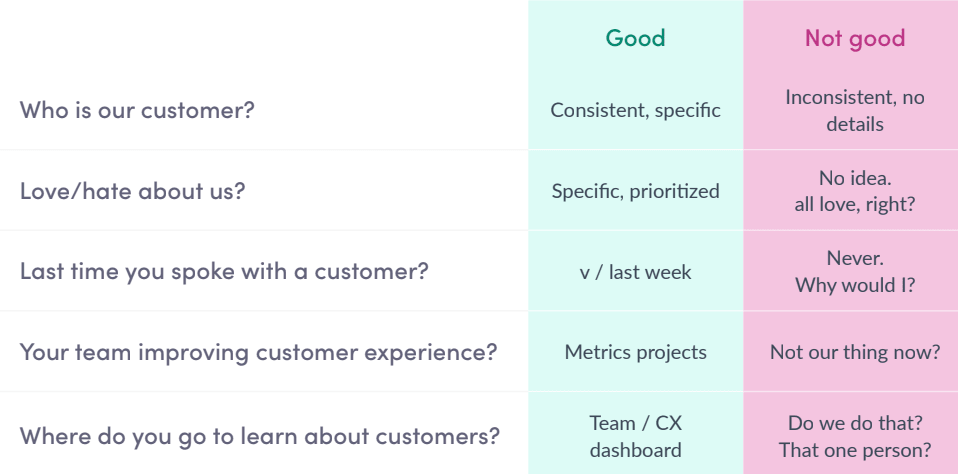This screenshot has width=958, height=474.
Task: Click the "Specific, prioritized" cell
Action: pyautogui.click(x=635, y=190)
